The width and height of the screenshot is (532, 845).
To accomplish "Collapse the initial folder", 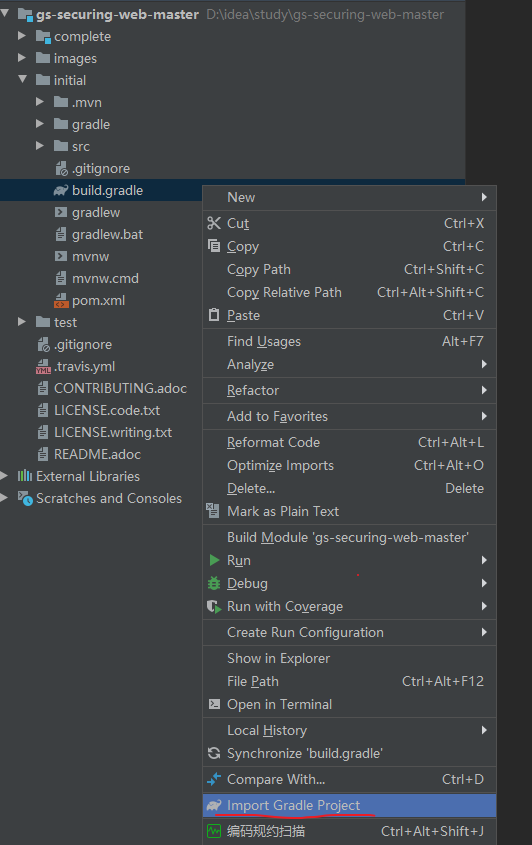I will click(x=22, y=79).
